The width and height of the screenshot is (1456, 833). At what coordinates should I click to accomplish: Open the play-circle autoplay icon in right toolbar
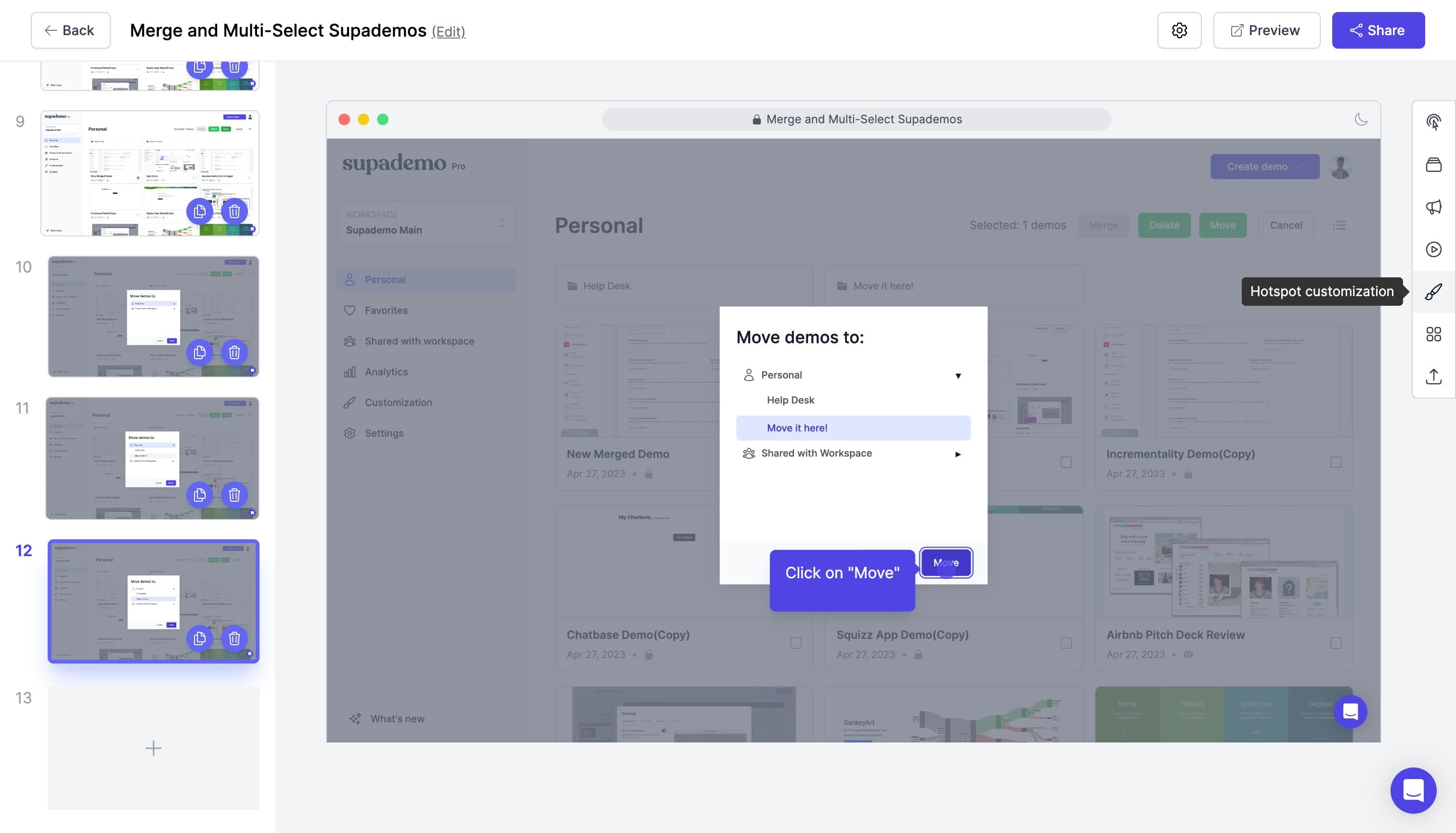point(1433,249)
